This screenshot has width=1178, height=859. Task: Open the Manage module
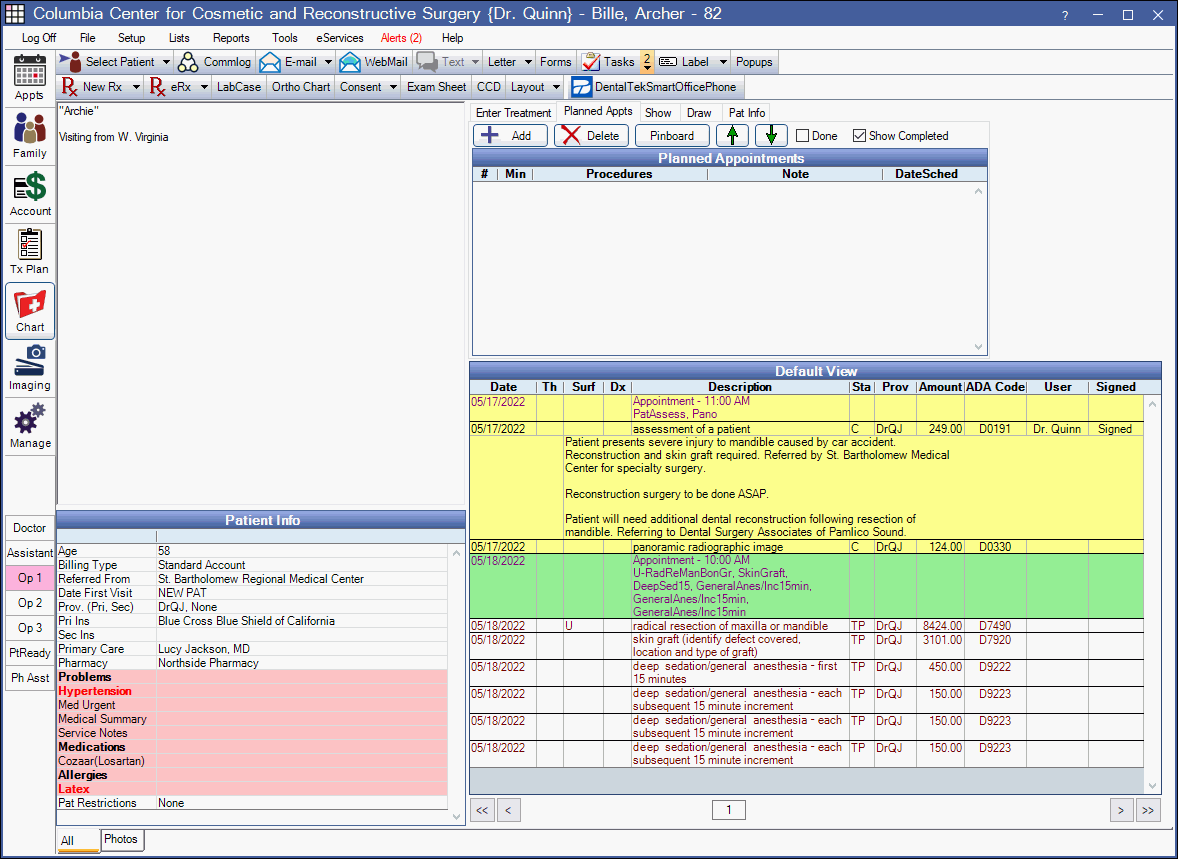(x=30, y=426)
